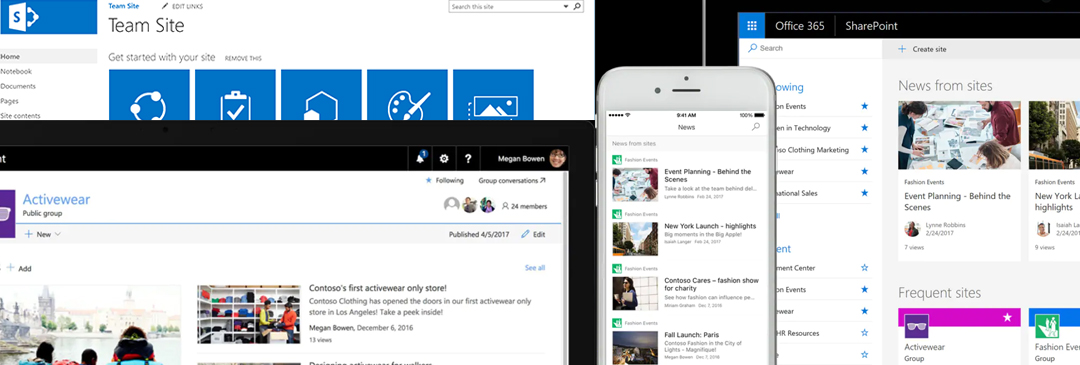This screenshot has height=365, width=1080.
Task: Open the paint palette style tile
Action: (x=407, y=95)
